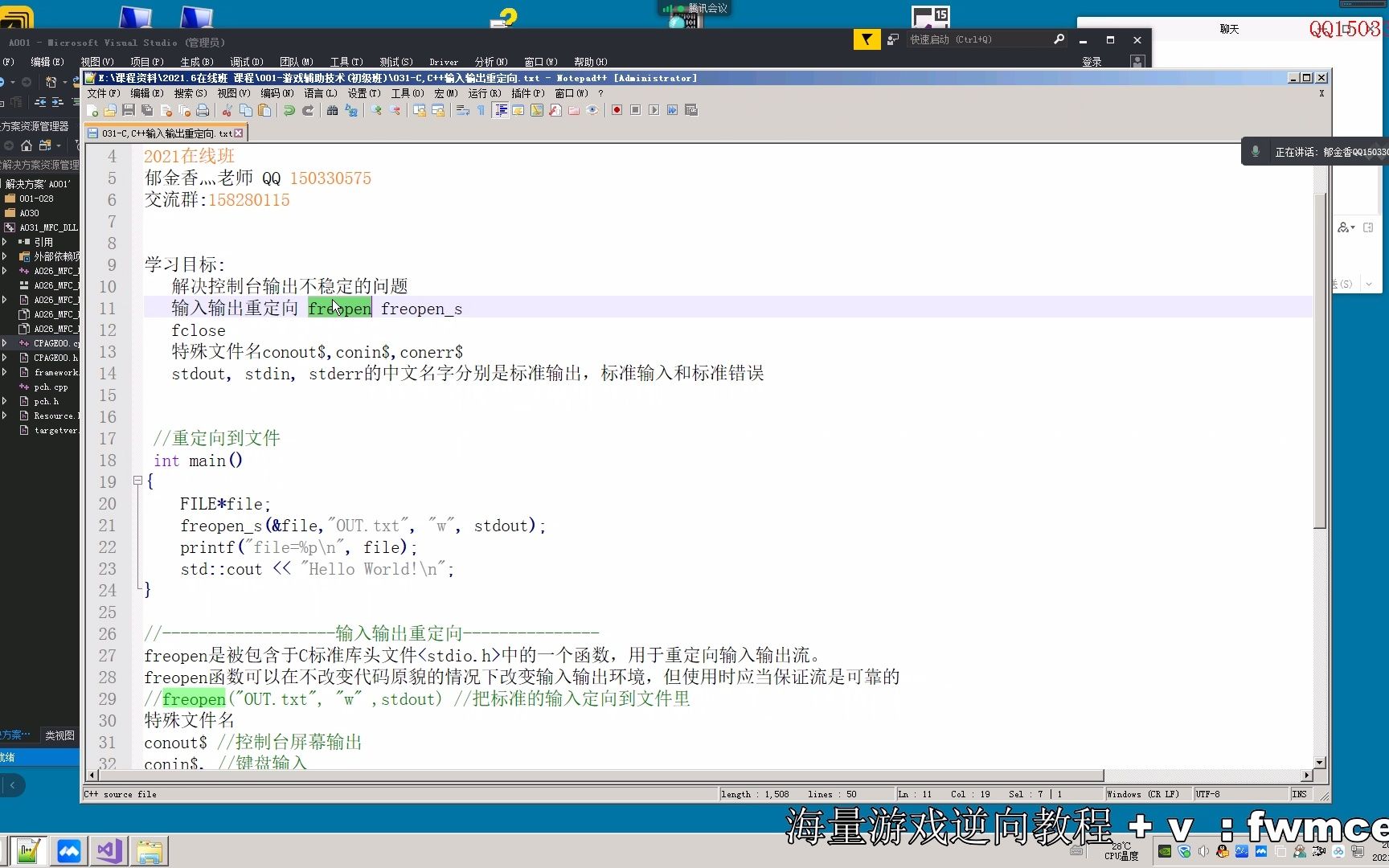
Task: Expand the pch.h tree node
Action: point(5,401)
